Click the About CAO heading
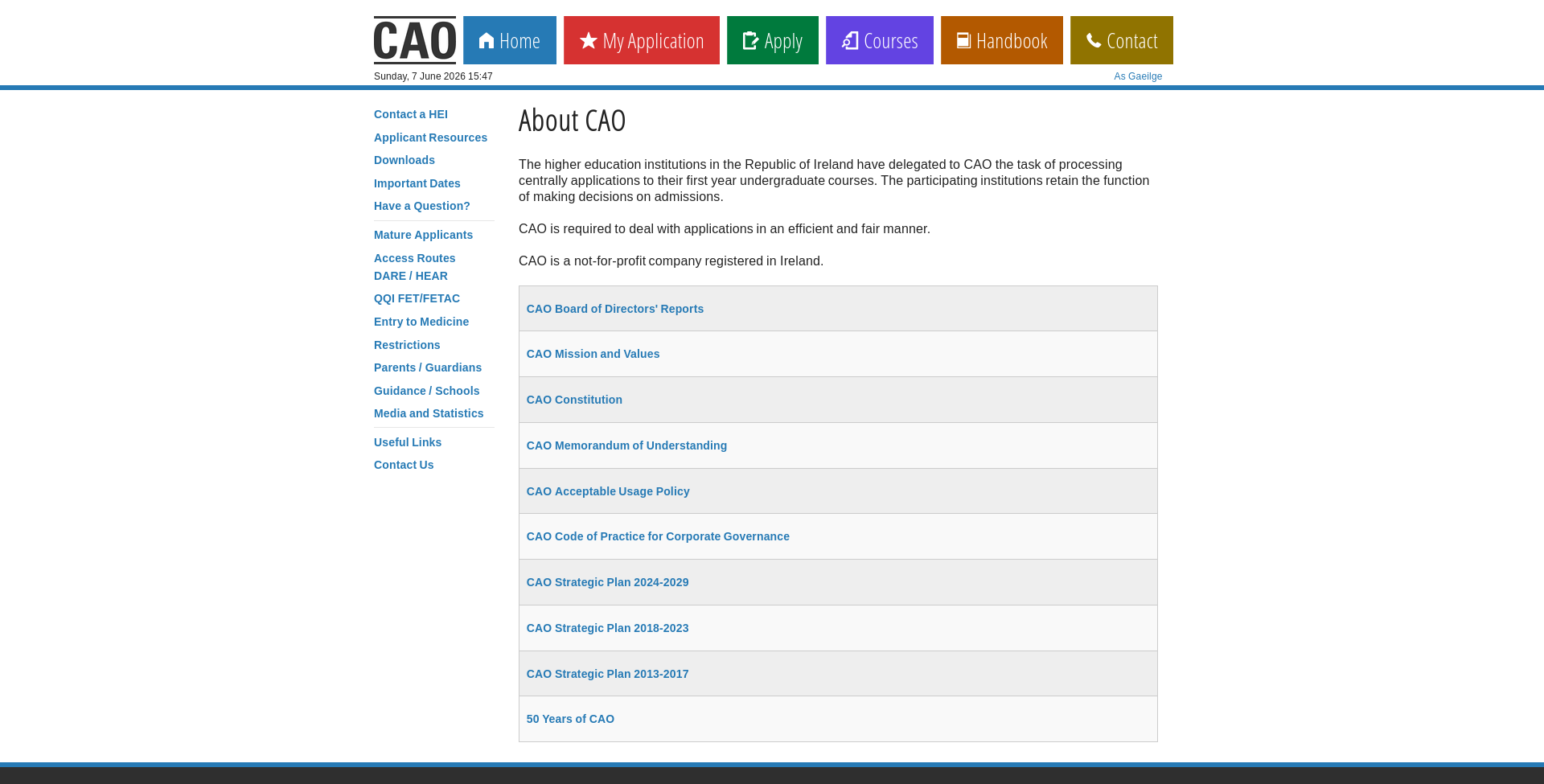Screen dimensions: 1544x784 coord(572,121)
